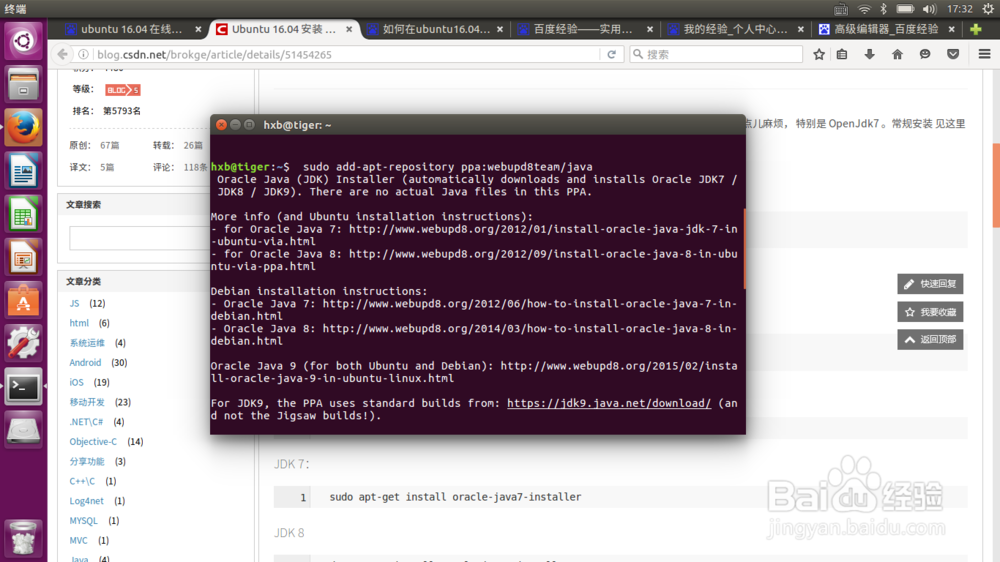Open the JS category link

(75, 303)
